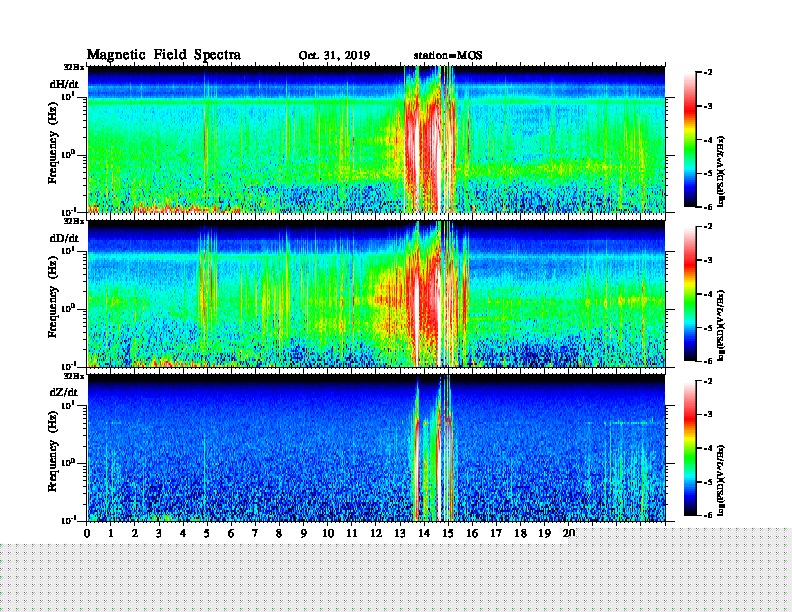Click hour tick label "8" on time axis

tap(280, 534)
